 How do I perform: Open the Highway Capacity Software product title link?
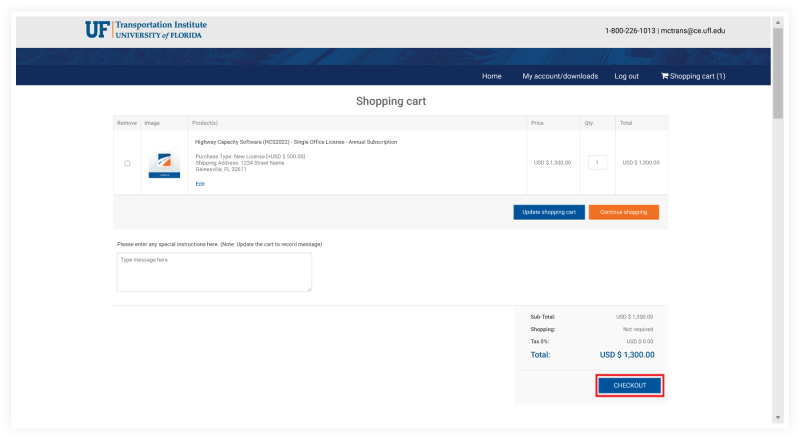pyautogui.click(x=295, y=142)
